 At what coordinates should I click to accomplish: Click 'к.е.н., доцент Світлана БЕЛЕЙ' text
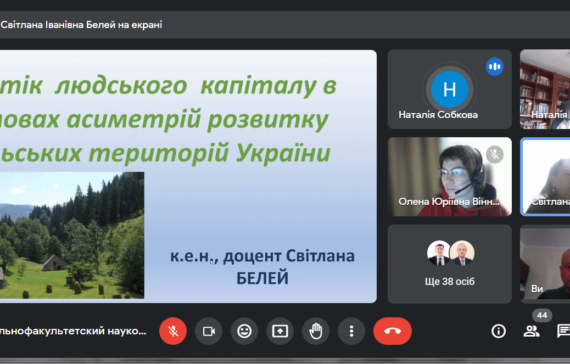(262, 267)
